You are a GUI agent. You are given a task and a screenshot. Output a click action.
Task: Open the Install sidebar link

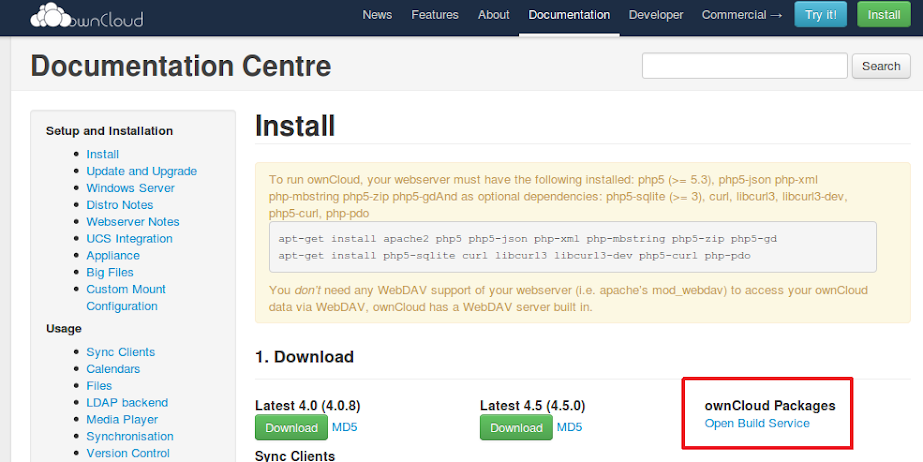tap(102, 154)
